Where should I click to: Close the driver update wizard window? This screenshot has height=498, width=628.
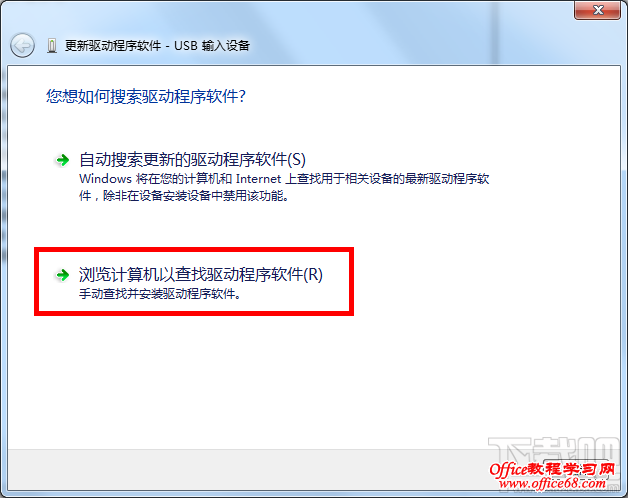tap(598, 10)
